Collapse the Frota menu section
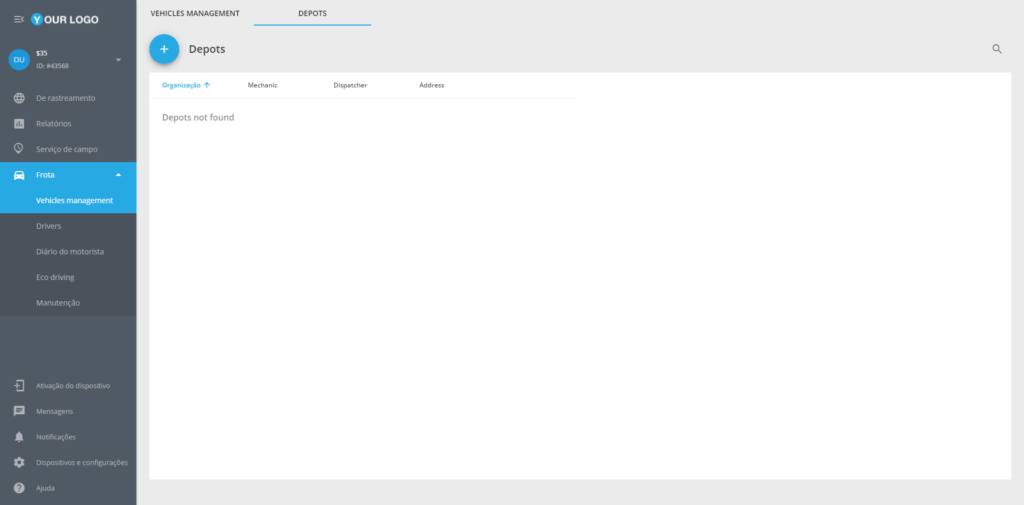 pos(118,175)
